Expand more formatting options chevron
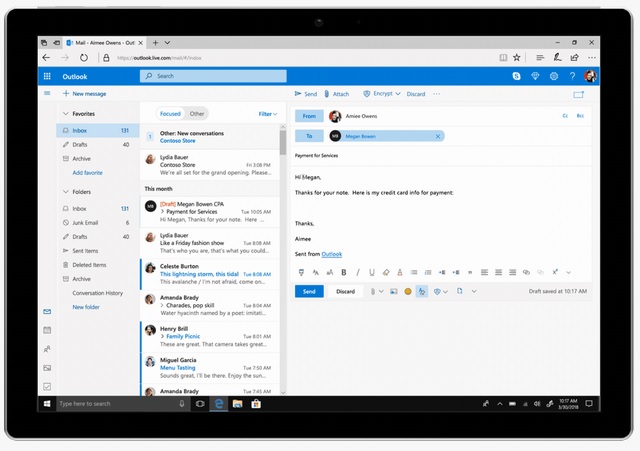 [568, 272]
